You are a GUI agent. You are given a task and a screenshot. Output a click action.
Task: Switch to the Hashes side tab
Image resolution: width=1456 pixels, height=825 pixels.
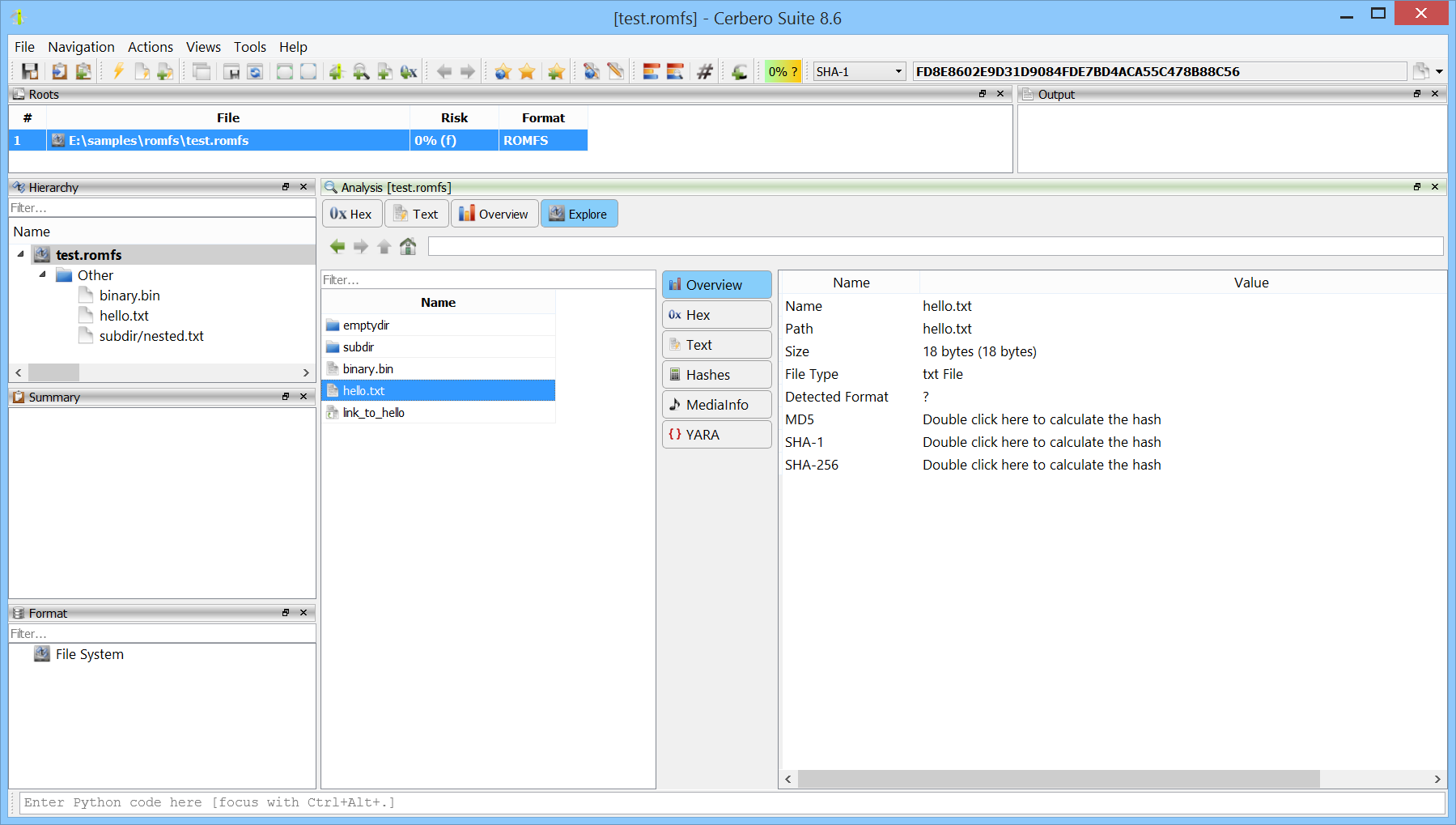tap(716, 375)
